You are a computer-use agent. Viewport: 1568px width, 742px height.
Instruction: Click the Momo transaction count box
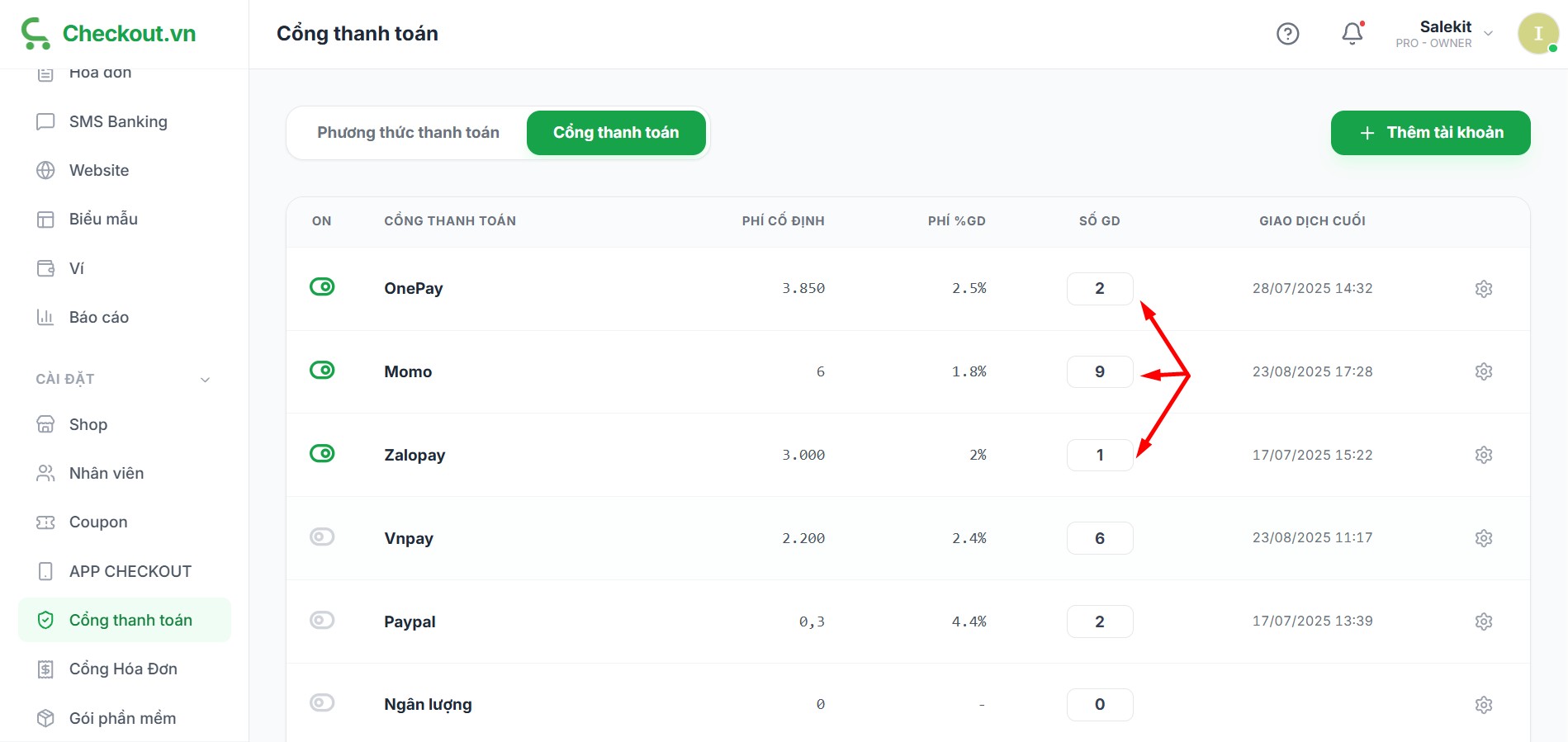[1099, 372]
